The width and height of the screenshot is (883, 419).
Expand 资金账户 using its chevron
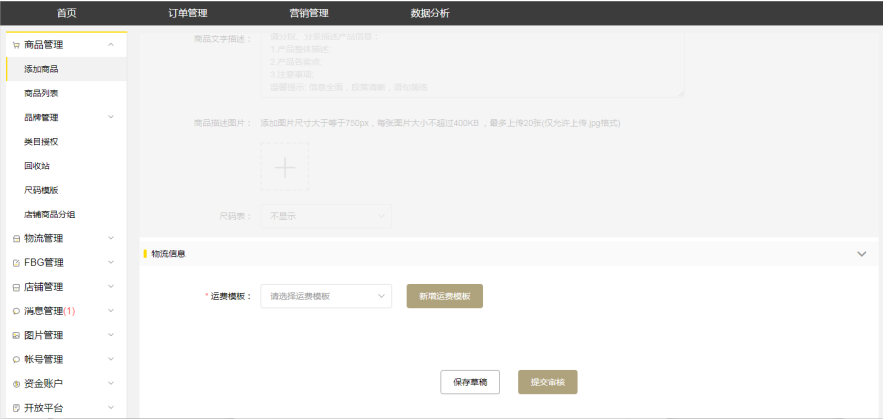pos(111,384)
